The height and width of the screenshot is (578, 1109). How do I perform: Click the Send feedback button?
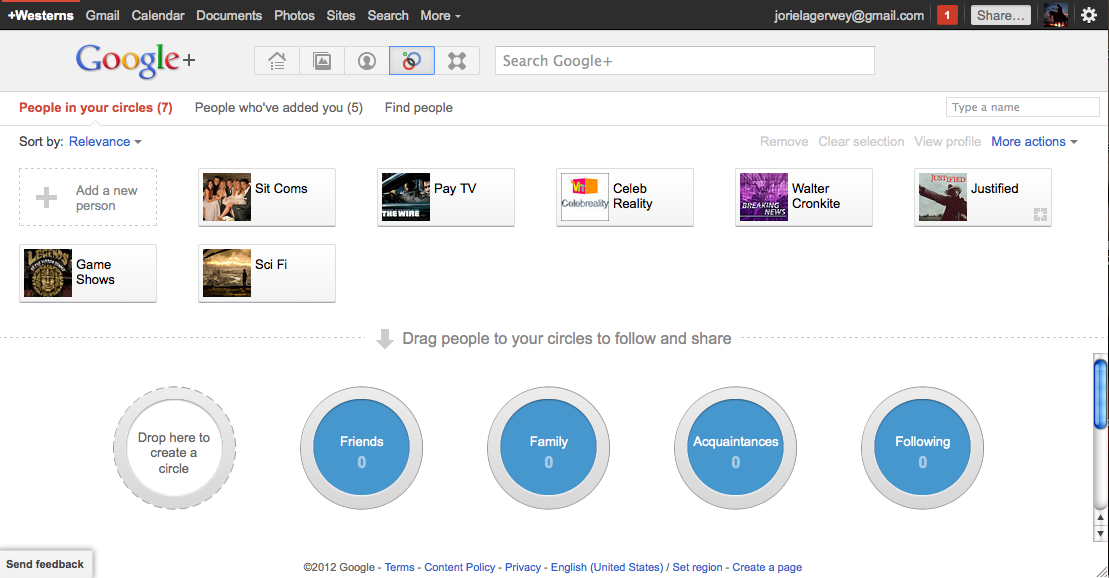tap(45, 564)
